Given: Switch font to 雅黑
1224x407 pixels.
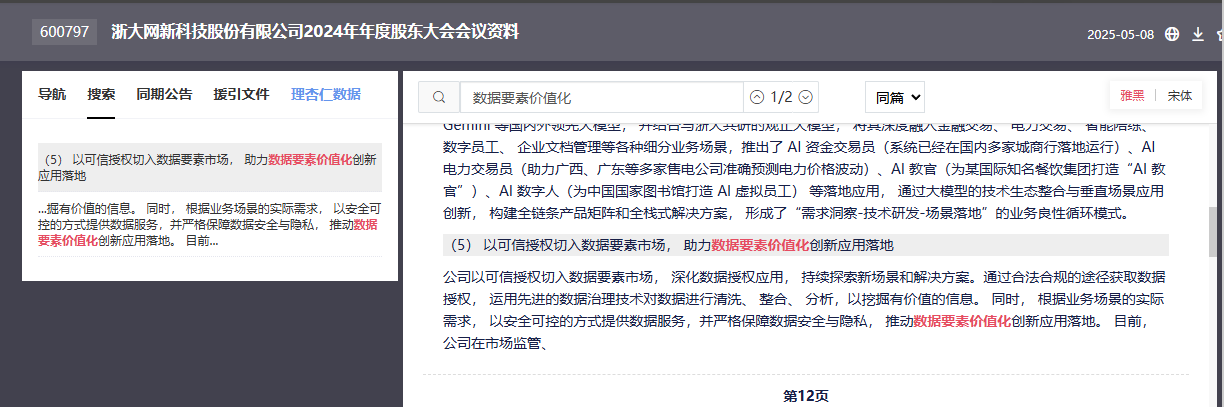Looking at the screenshot, I should pos(1132,96).
